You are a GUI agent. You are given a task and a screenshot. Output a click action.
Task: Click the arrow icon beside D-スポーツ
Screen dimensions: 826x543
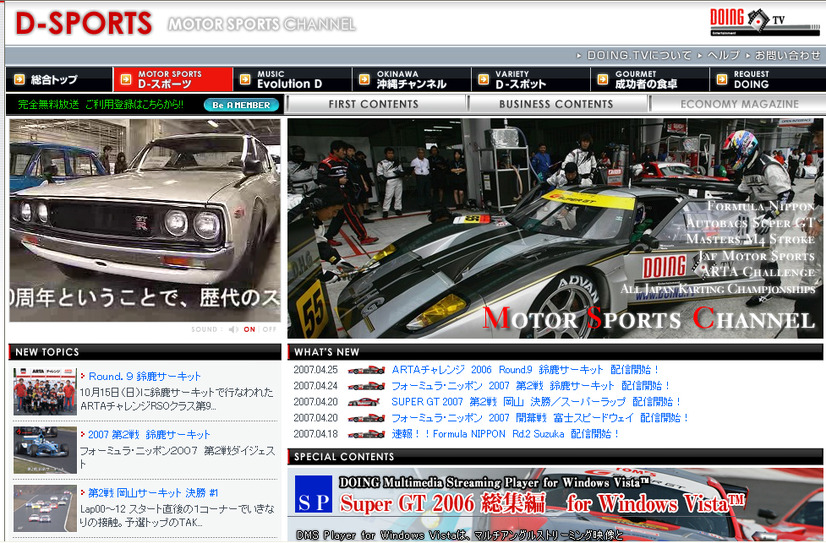pos(126,80)
